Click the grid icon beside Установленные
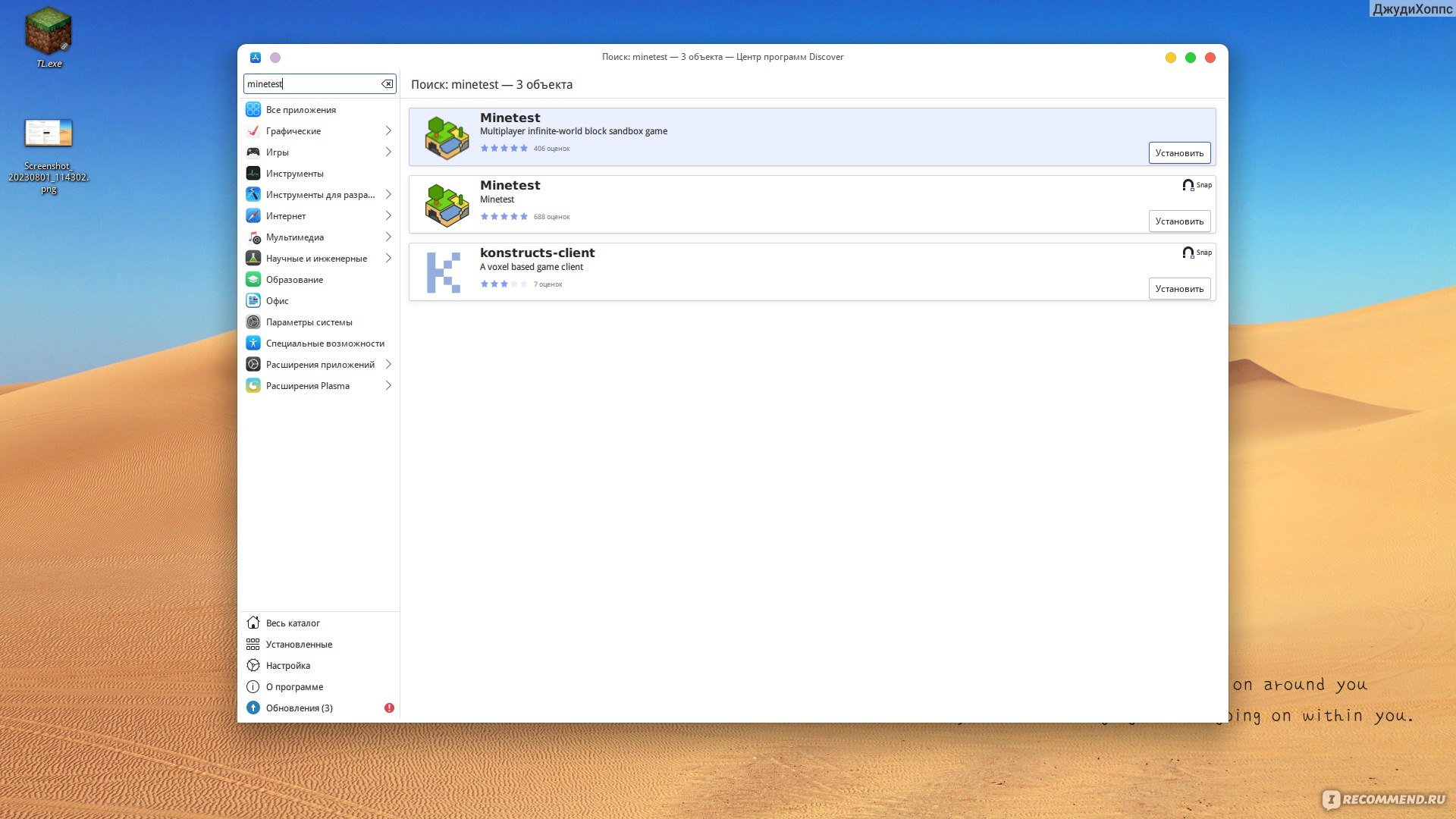The width and height of the screenshot is (1456, 819). 253,645
